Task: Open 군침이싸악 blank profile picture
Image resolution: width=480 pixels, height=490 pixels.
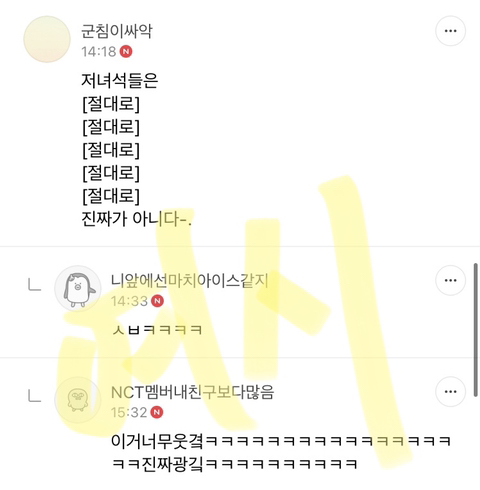Action: [47, 39]
